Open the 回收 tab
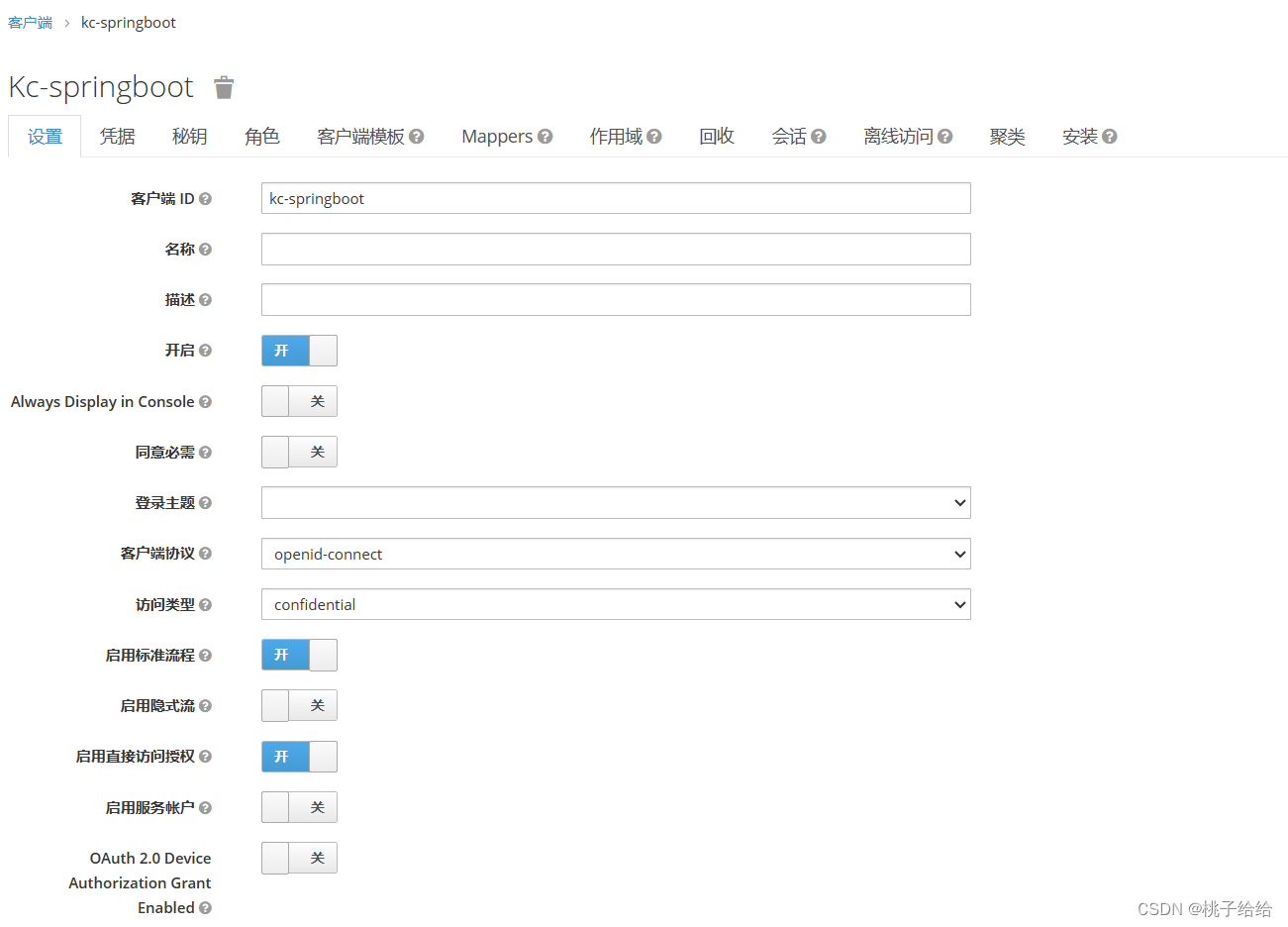 click(x=717, y=137)
